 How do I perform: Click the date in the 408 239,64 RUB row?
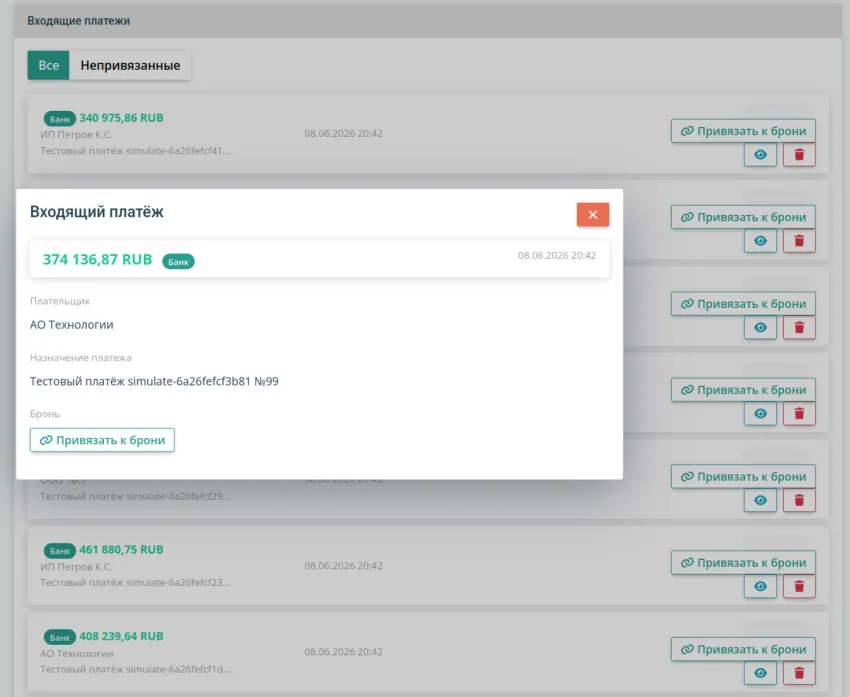[x=344, y=652]
